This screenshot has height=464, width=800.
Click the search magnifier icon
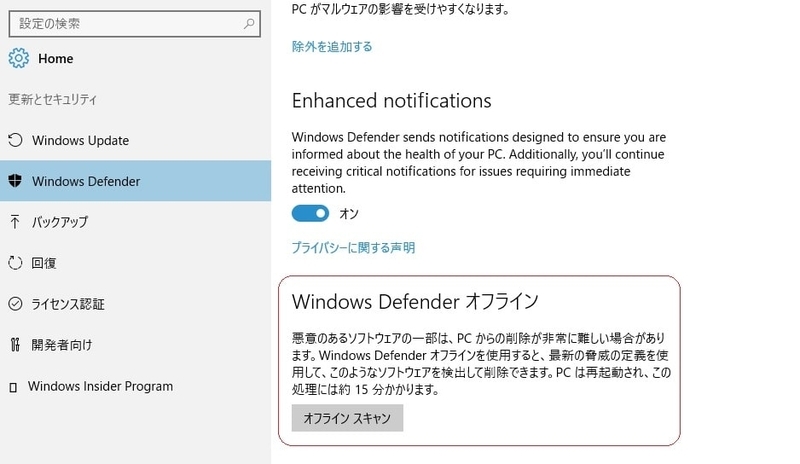249,23
